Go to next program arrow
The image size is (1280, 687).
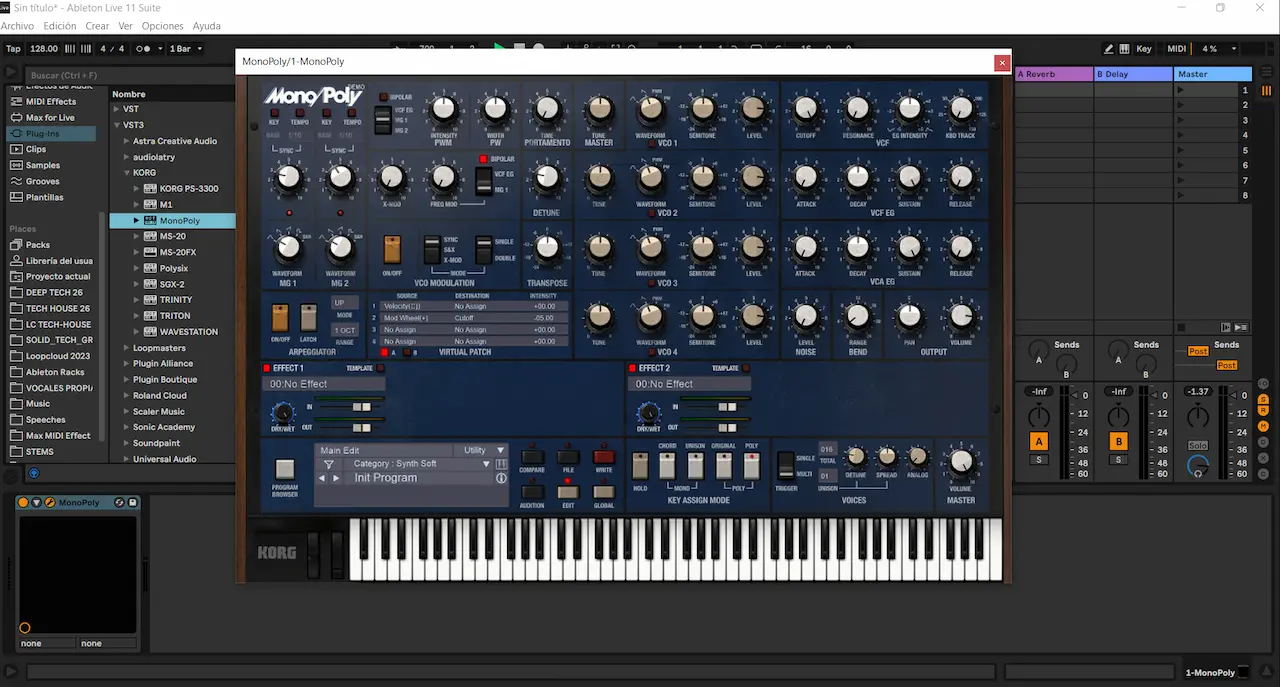click(x=336, y=478)
